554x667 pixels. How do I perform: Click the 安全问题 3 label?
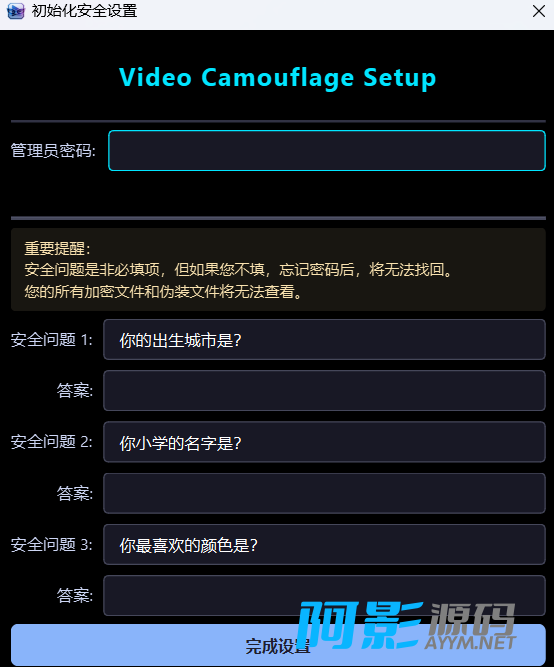[x=51, y=544]
